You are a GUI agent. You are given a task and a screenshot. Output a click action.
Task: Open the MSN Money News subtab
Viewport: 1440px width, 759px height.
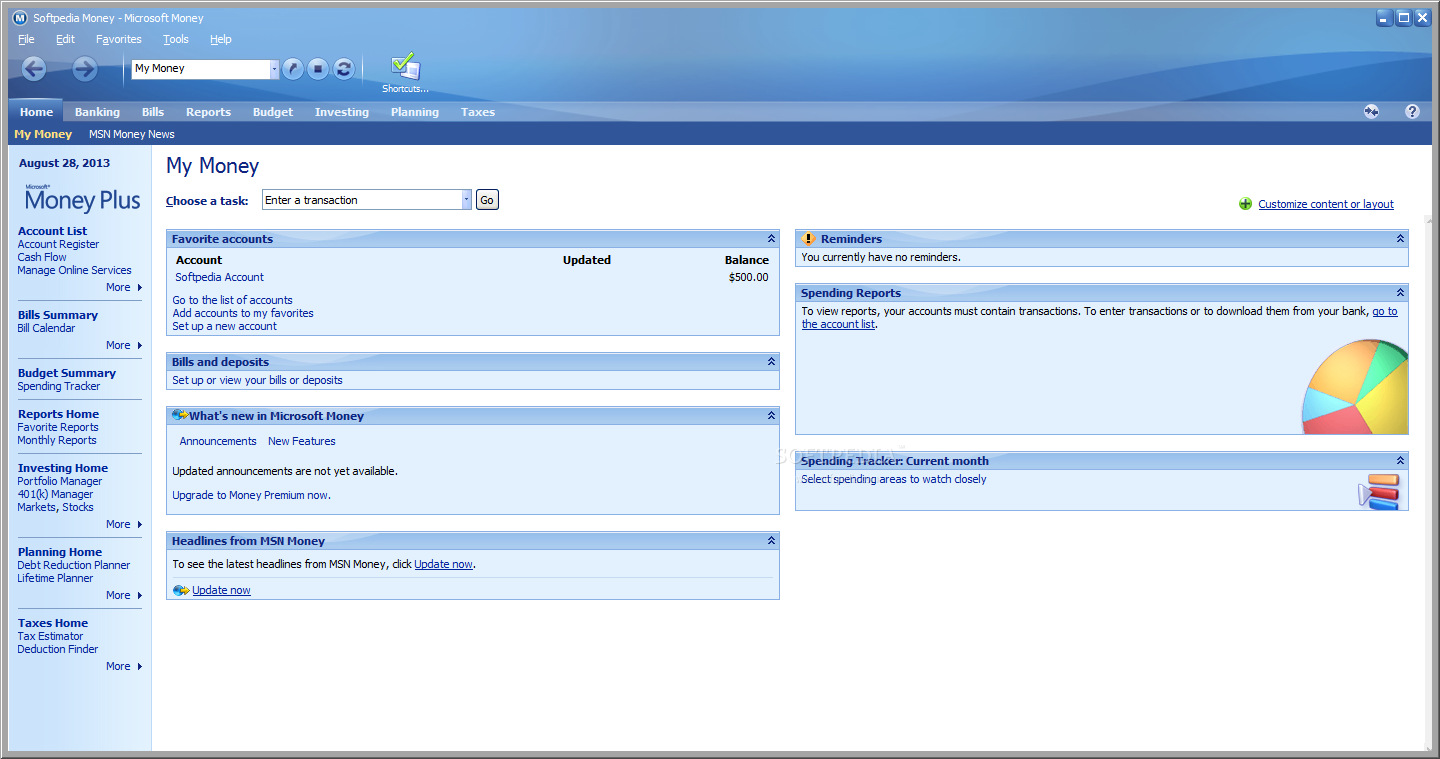click(132, 134)
